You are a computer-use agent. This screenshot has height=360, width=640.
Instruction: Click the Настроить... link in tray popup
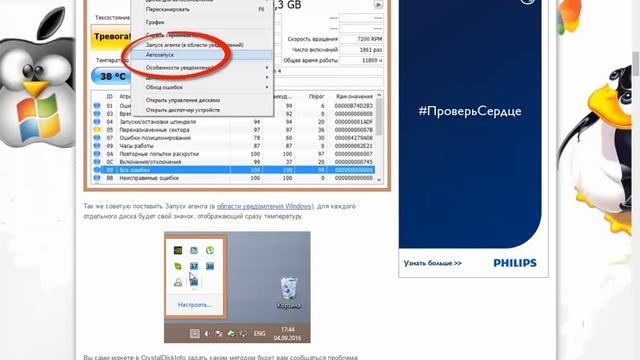(195, 305)
